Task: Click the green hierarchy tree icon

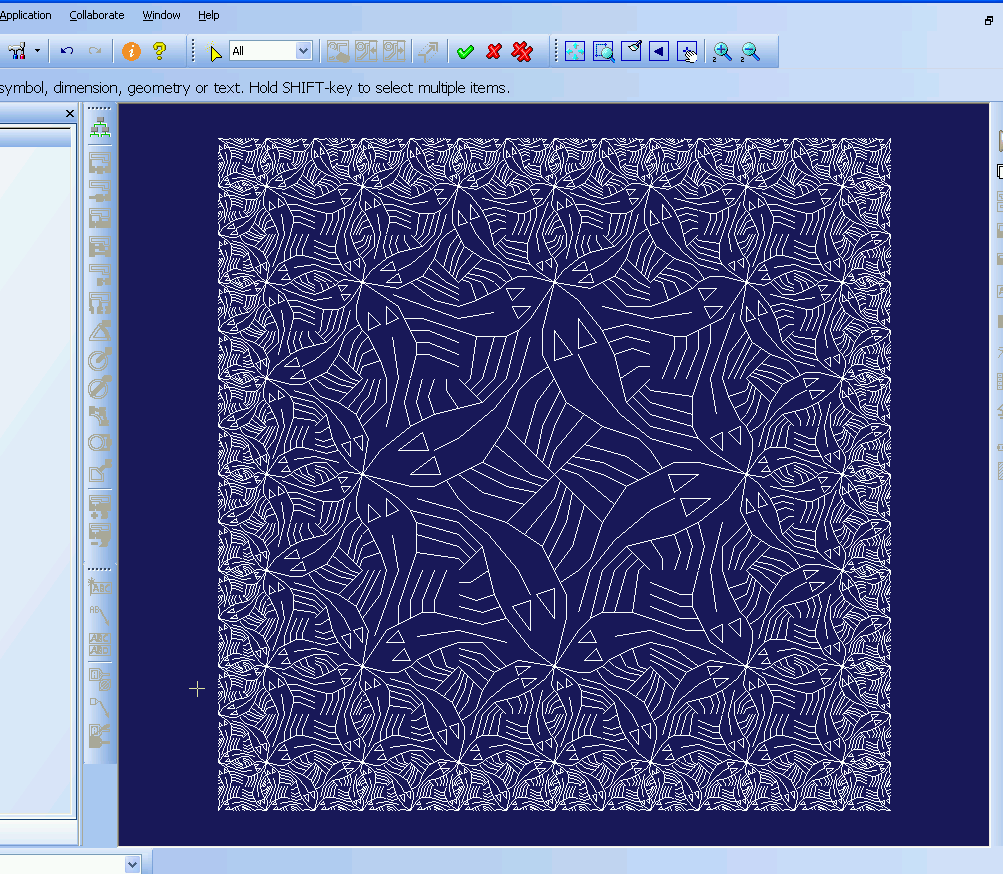Action: click(100, 128)
